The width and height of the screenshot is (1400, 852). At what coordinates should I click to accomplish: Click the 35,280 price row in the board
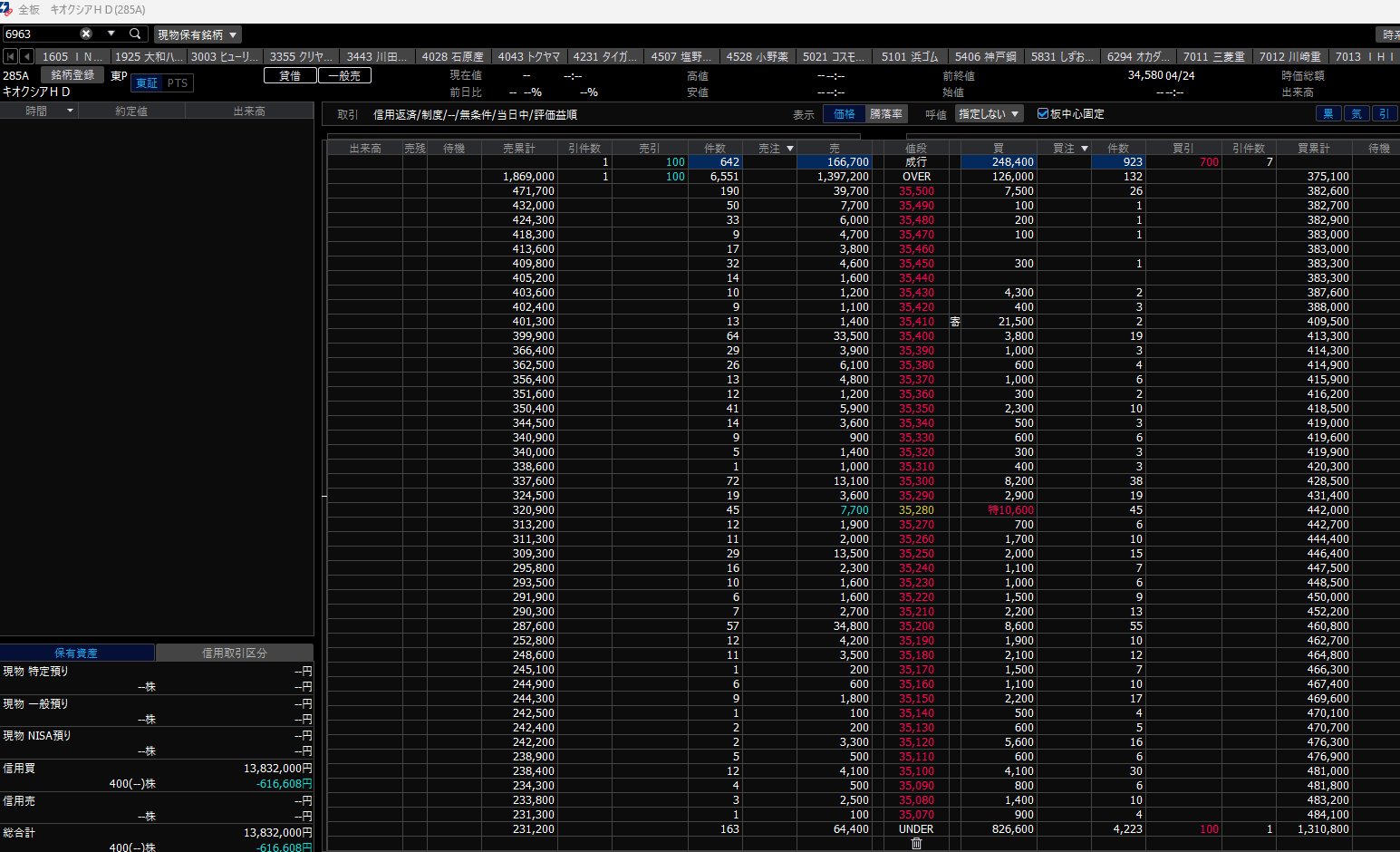coord(916,510)
